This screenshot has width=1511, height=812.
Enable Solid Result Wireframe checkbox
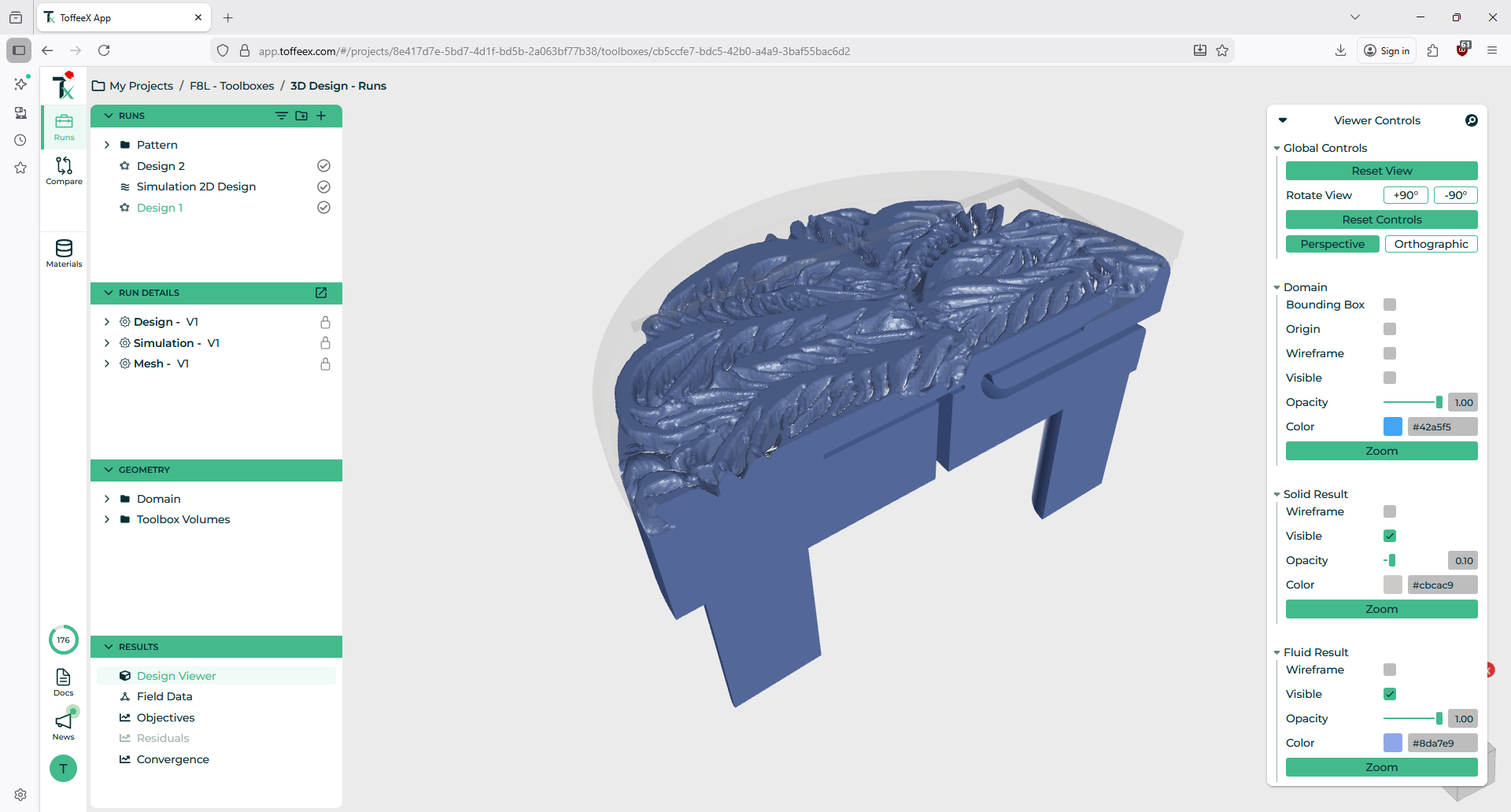pos(1390,511)
